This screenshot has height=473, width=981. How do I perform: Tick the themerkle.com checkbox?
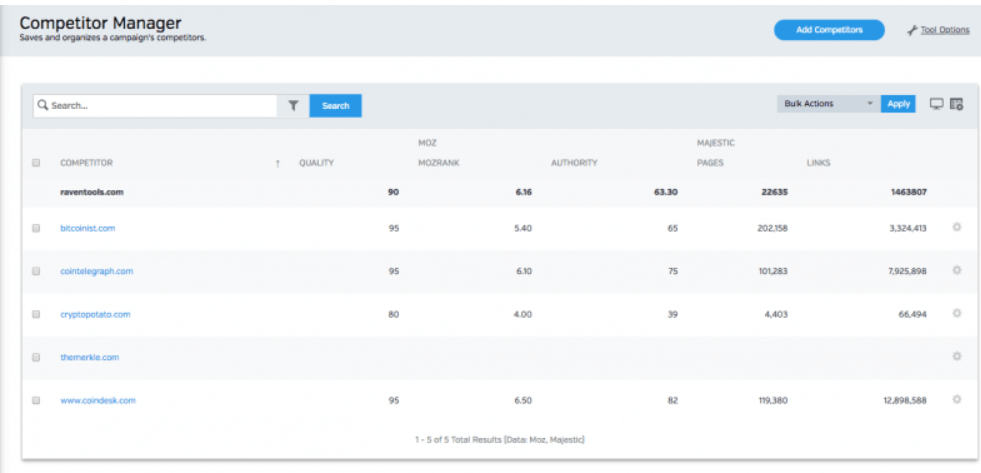pos(36,357)
